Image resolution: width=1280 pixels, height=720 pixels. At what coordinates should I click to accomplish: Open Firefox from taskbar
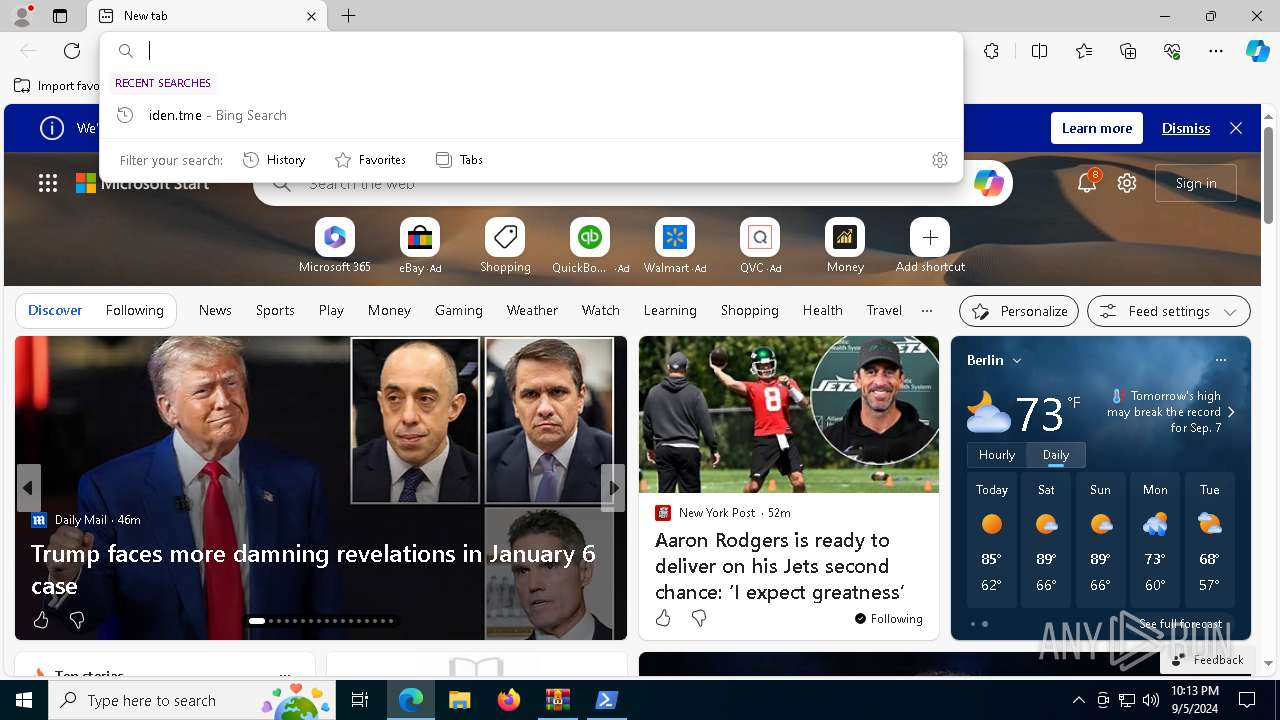[x=509, y=700]
